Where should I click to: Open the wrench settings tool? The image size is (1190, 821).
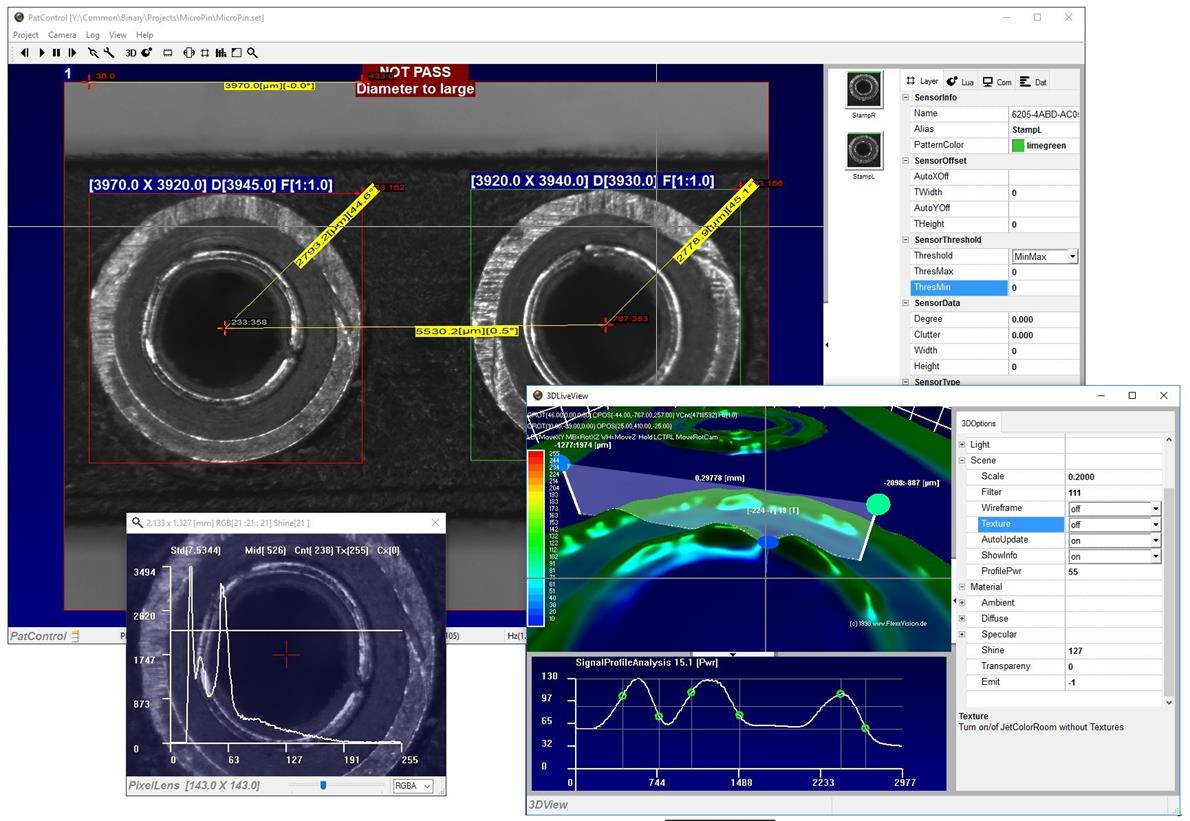coord(109,52)
